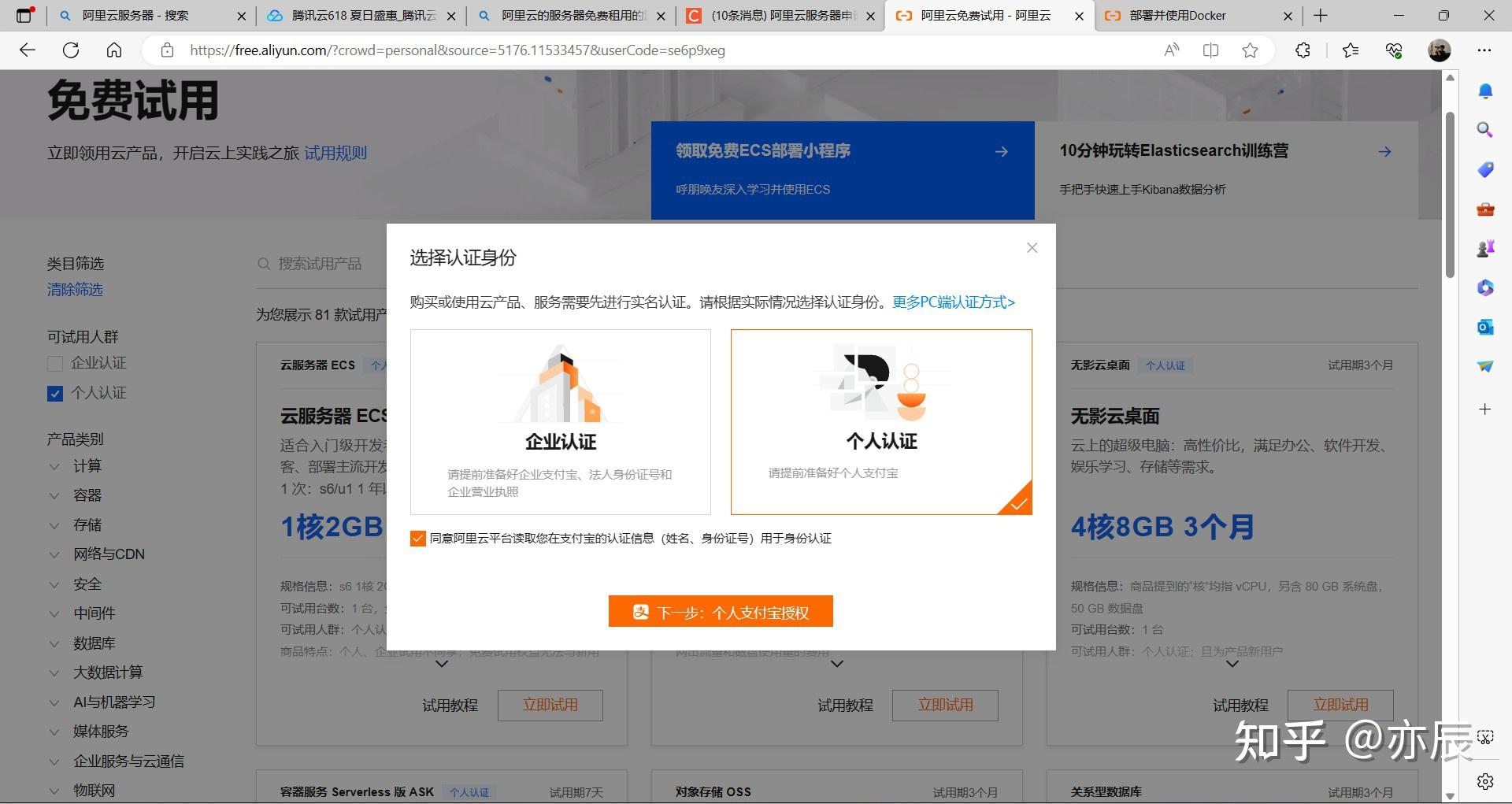Open sidebar notifications bell
This screenshot has width=1512, height=804.
tap(1485, 91)
